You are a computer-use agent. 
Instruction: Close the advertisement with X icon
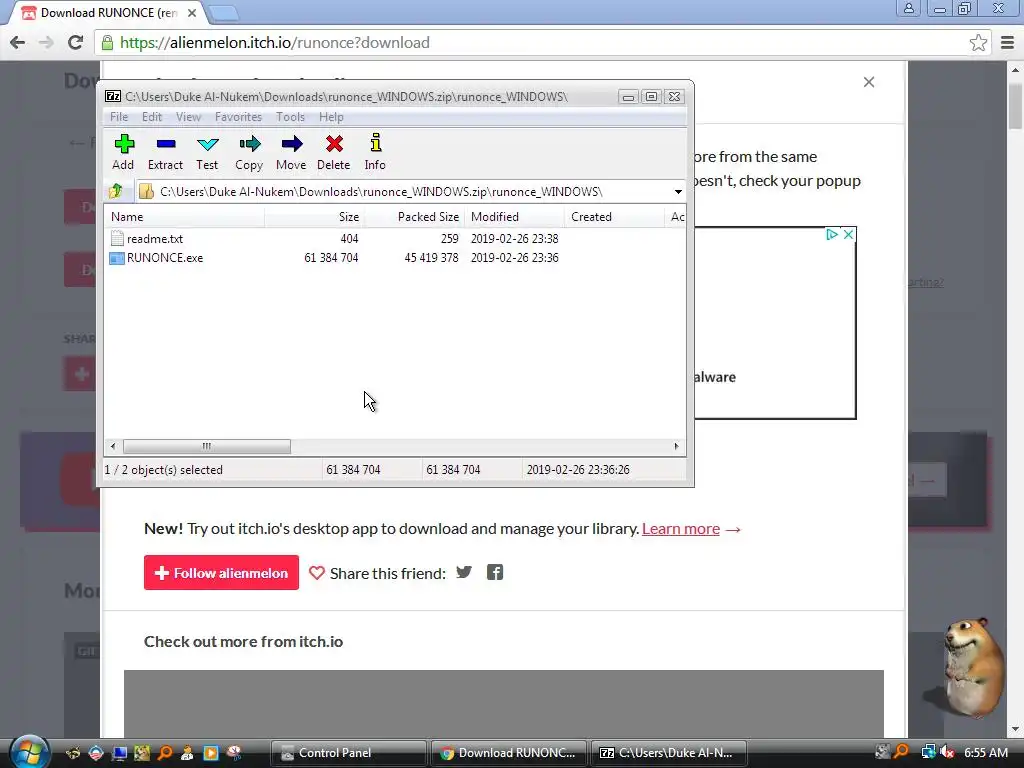(848, 234)
